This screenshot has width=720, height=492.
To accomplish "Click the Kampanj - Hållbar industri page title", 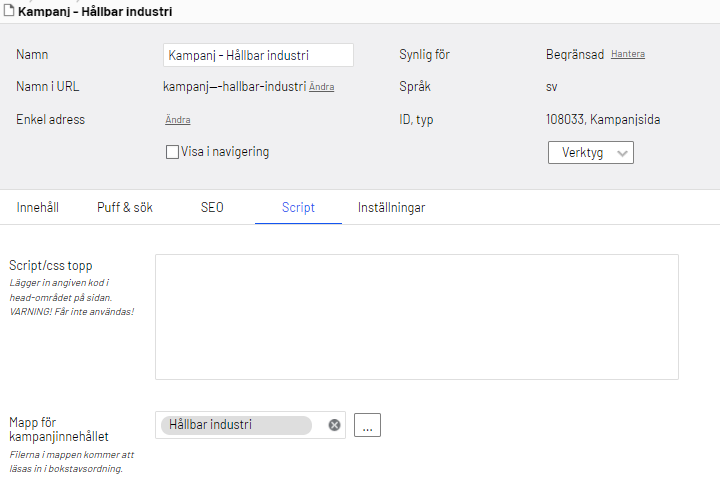I will [95, 12].
